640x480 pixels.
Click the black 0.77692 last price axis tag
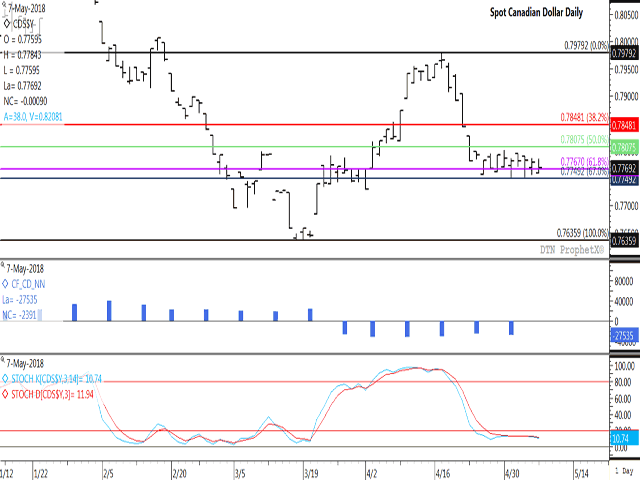[x=624, y=168]
